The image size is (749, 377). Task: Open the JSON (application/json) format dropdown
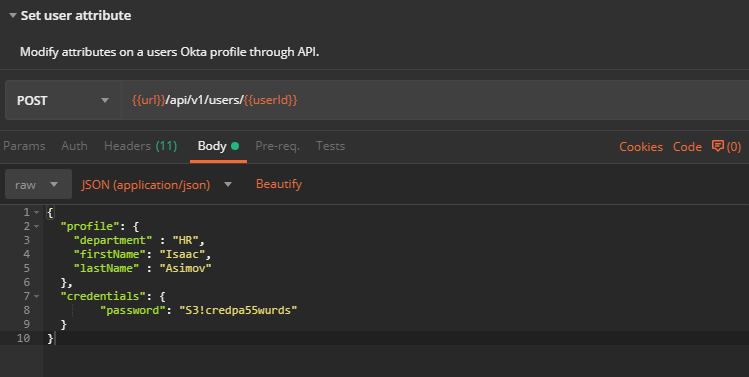(x=156, y=184)
